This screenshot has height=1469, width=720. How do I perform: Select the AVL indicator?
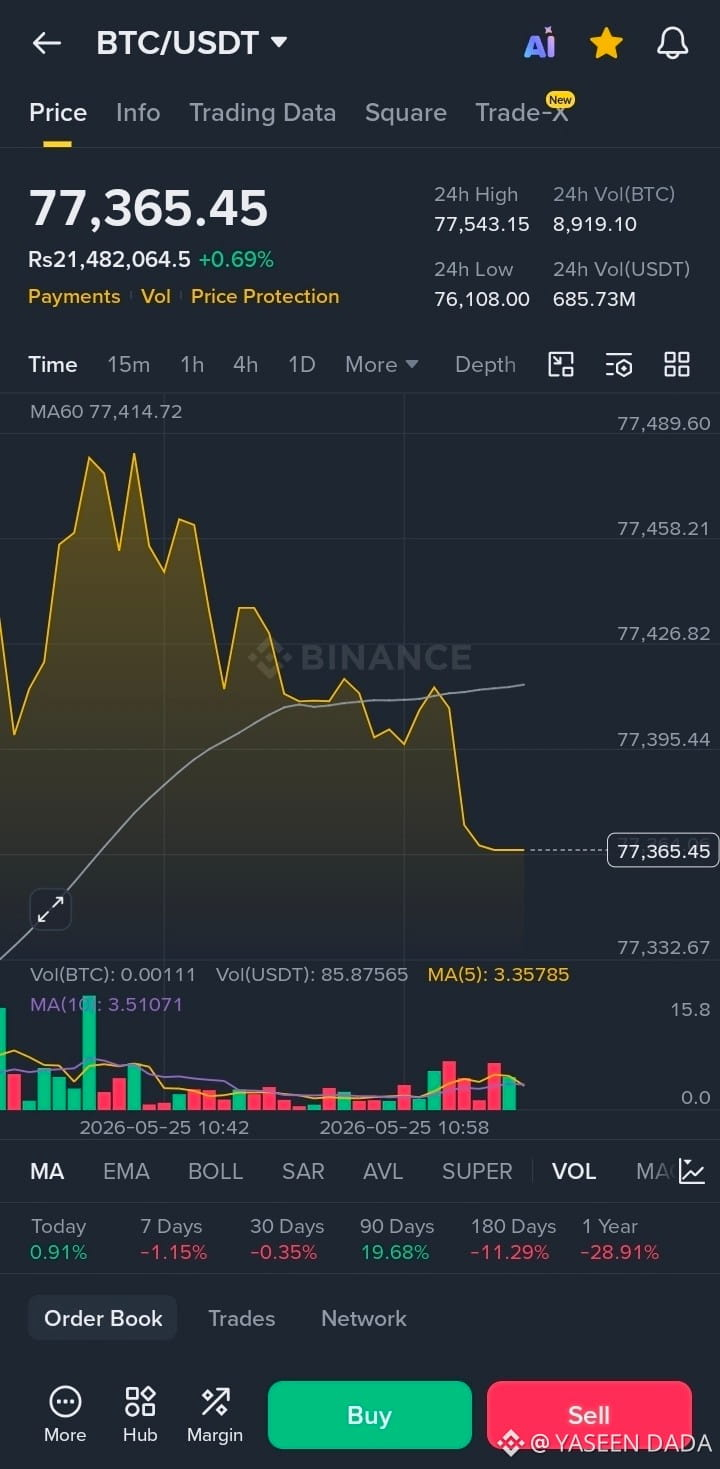tap(383, 1171)
